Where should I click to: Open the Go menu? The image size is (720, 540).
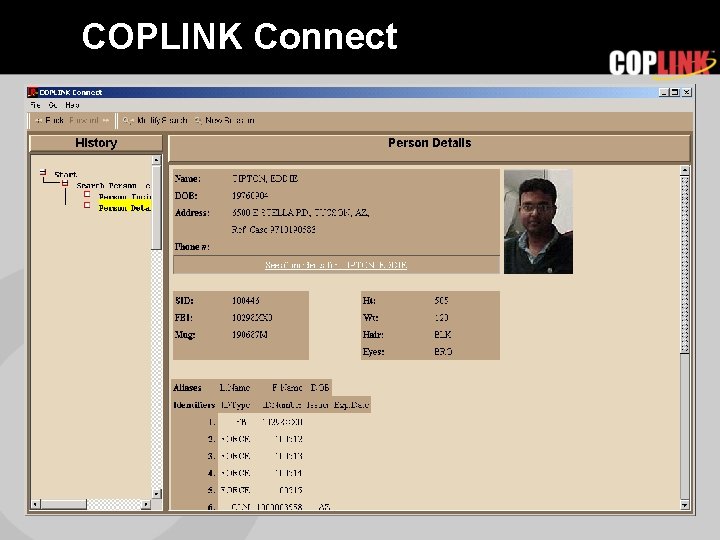point(53,105)
